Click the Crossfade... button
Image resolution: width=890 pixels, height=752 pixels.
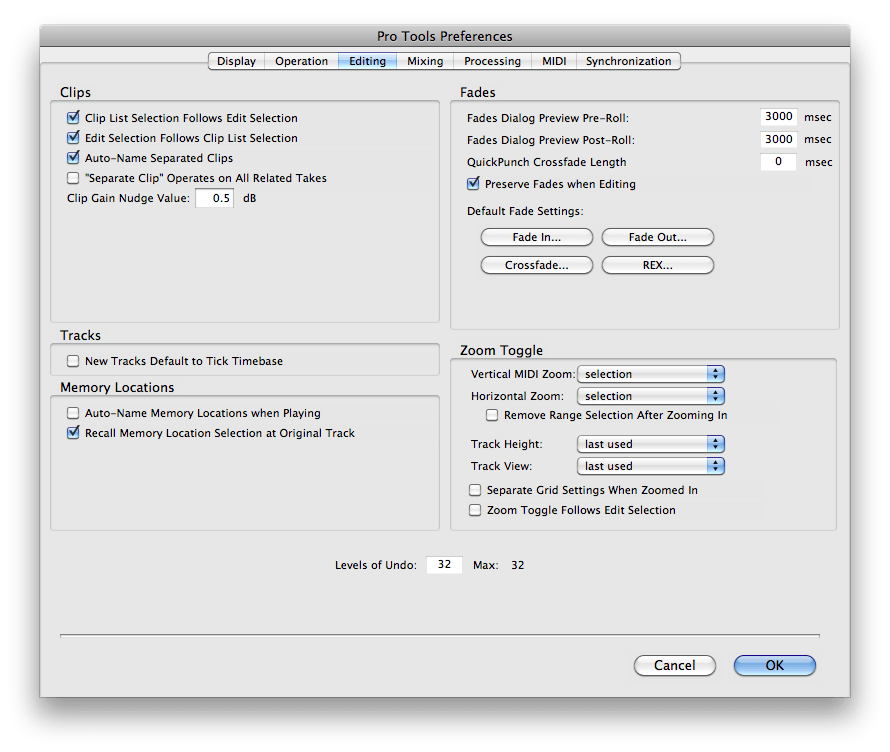click(537, 265)
